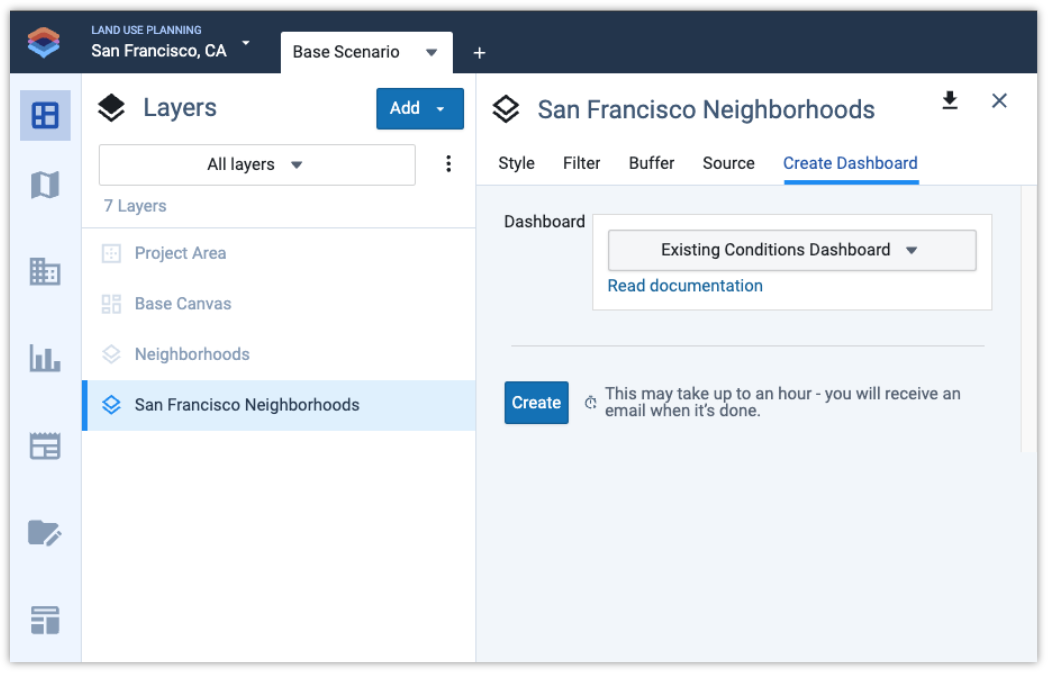The image size is (1051, 675).
Task: Select the Project Area layer
Action: [279, 253]
